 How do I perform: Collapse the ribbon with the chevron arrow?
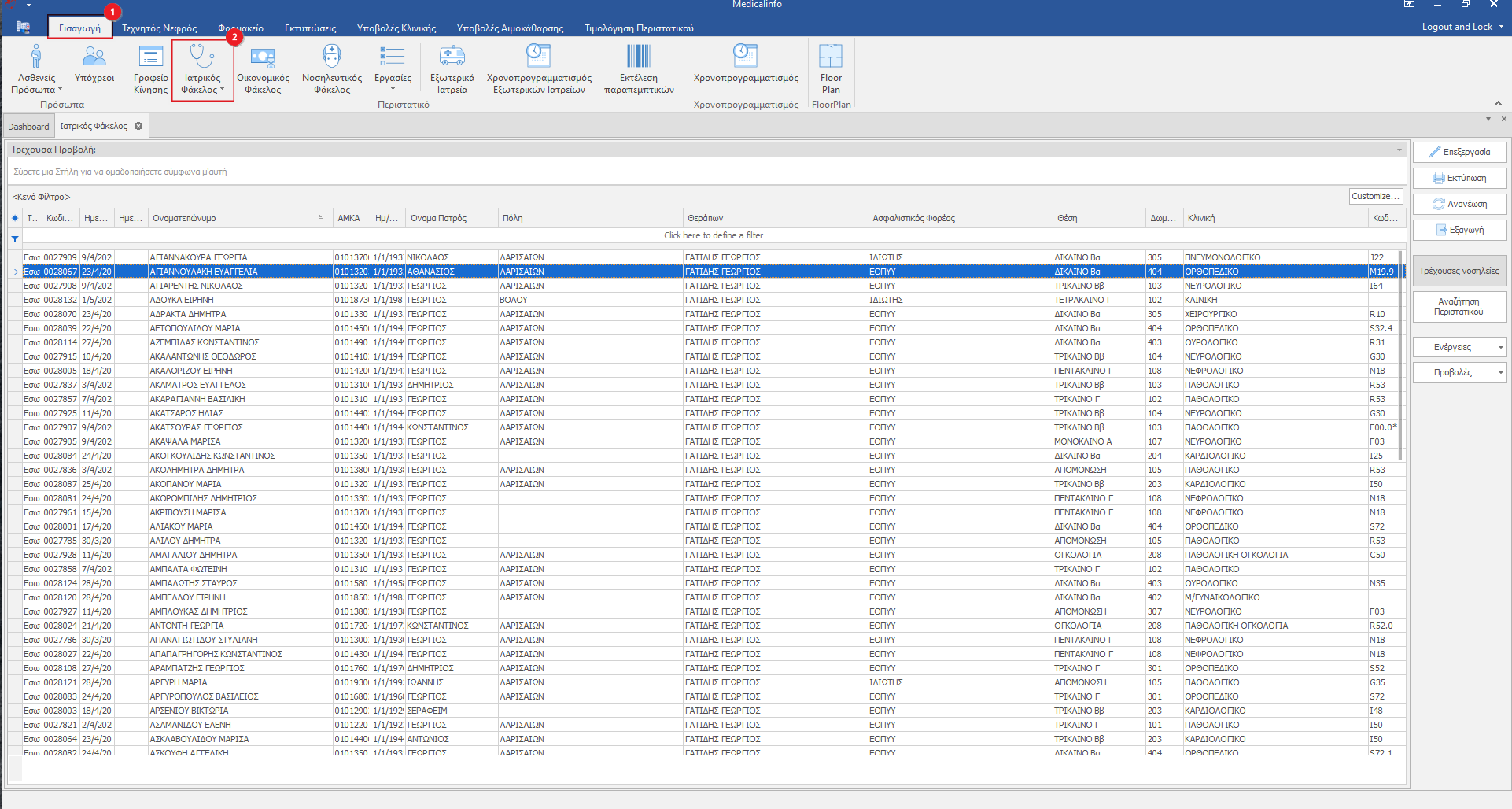[x=1498, y=103]
